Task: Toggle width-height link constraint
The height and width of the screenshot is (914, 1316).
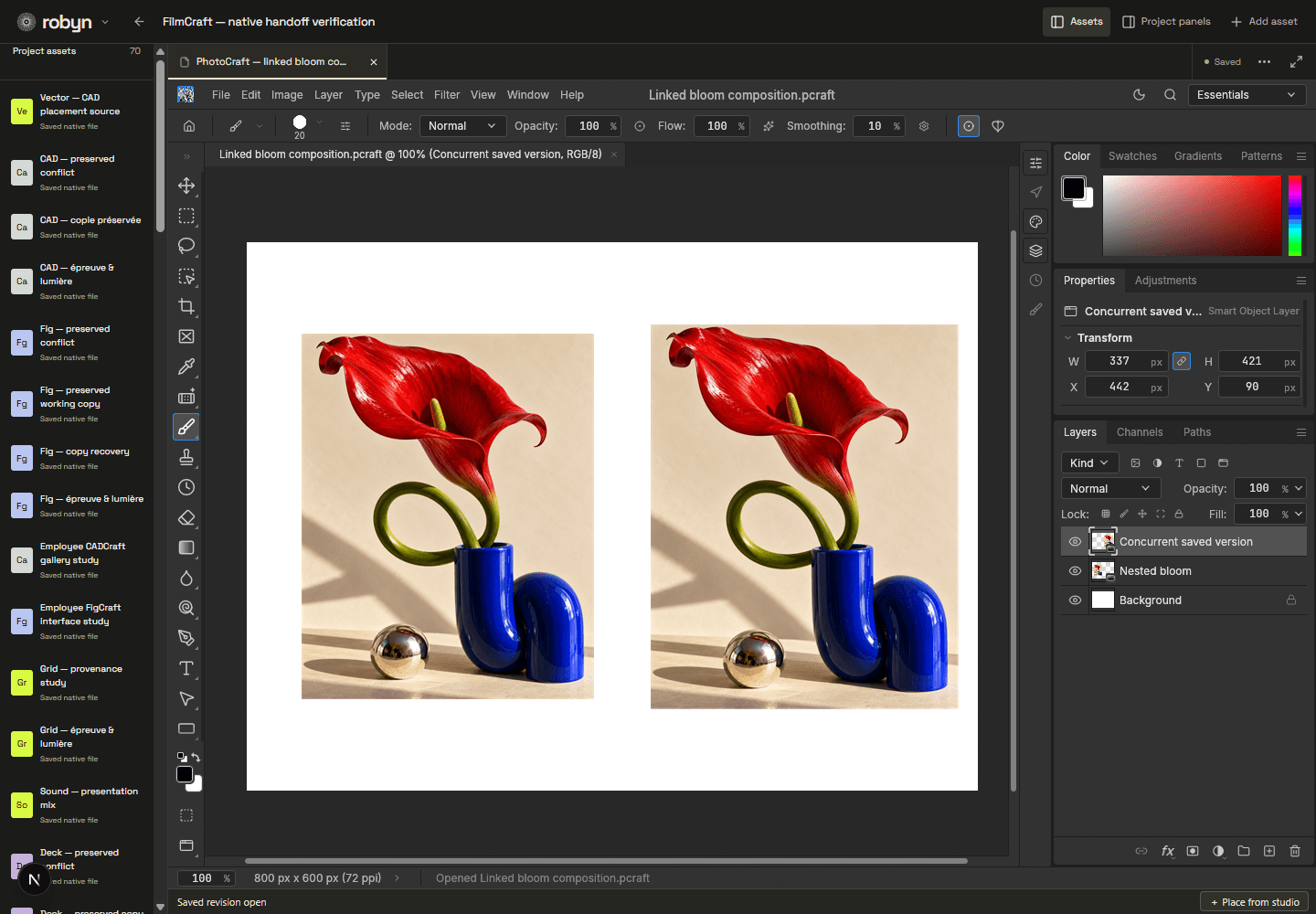Action: pos(1182,361)
